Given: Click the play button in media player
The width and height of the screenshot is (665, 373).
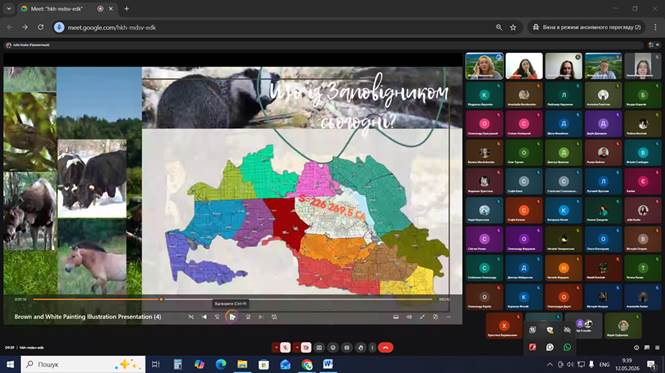Looking at the screenshot, I should point(232,317).
